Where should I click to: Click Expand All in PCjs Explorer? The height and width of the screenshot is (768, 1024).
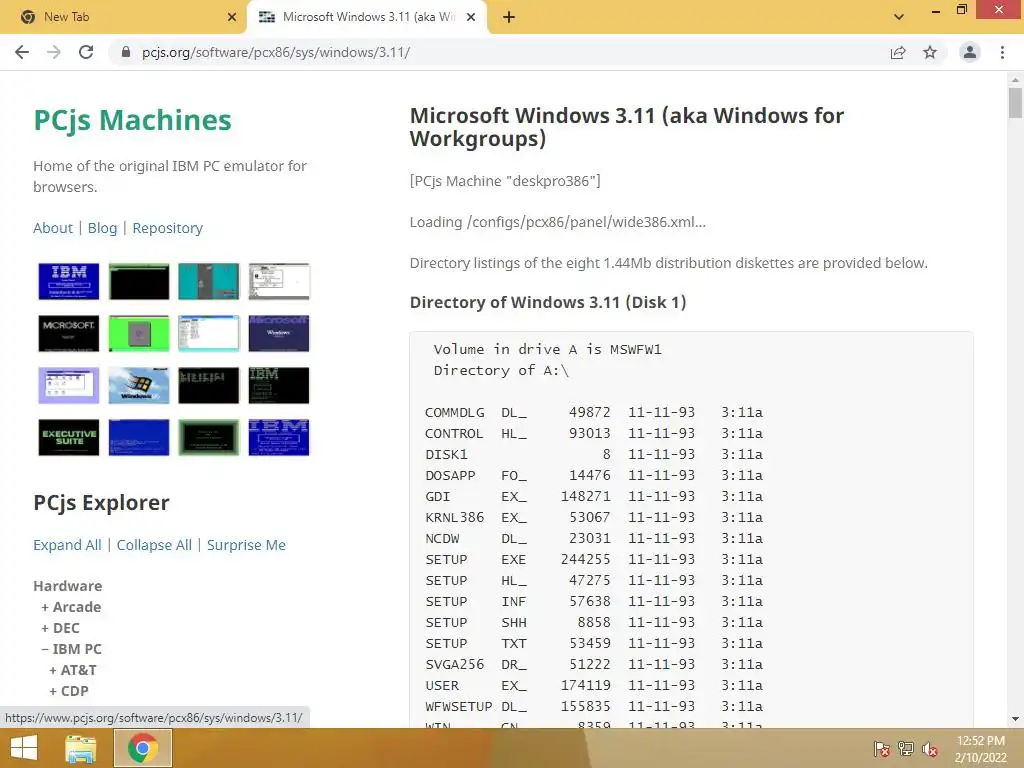click(x=67, y=545)
